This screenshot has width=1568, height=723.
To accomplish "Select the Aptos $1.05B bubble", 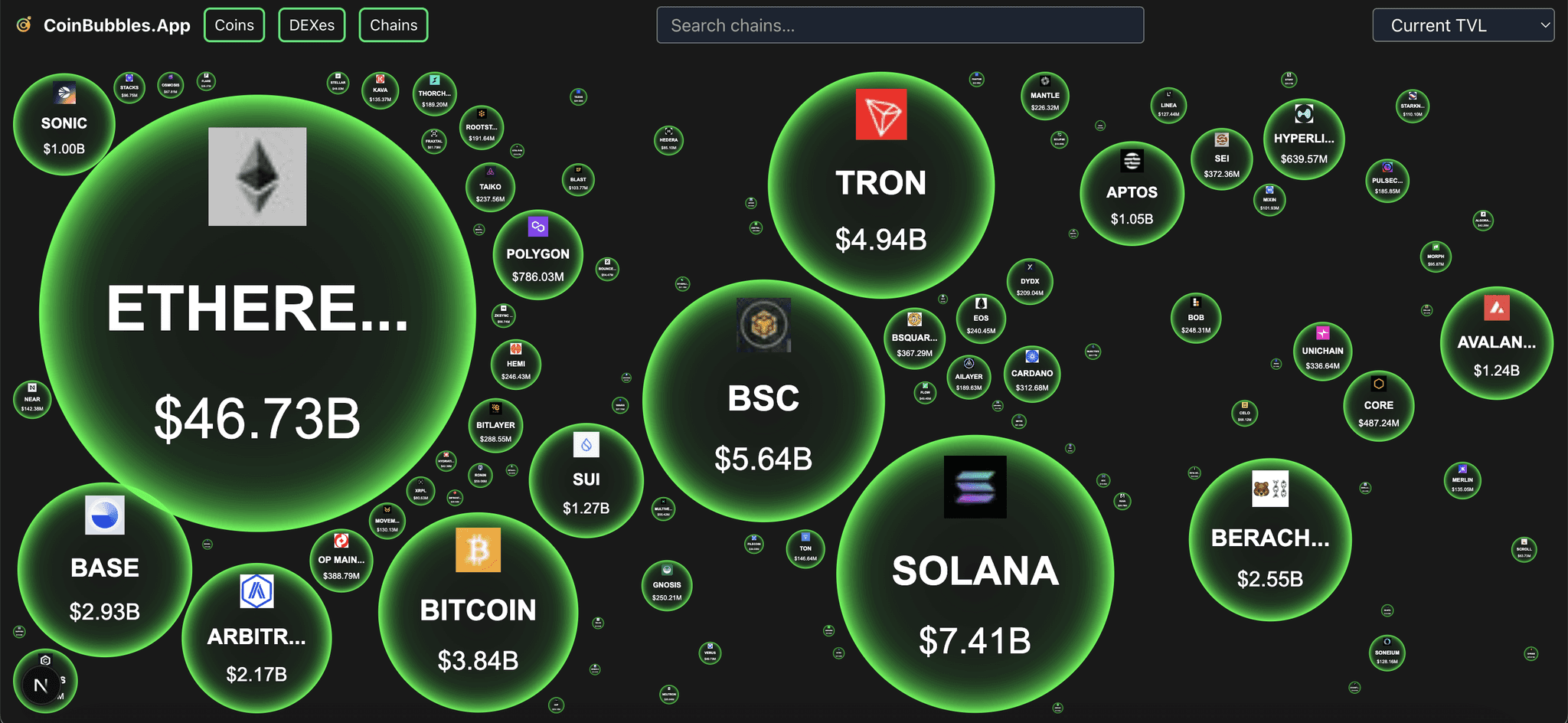I will coord(1132,194).
